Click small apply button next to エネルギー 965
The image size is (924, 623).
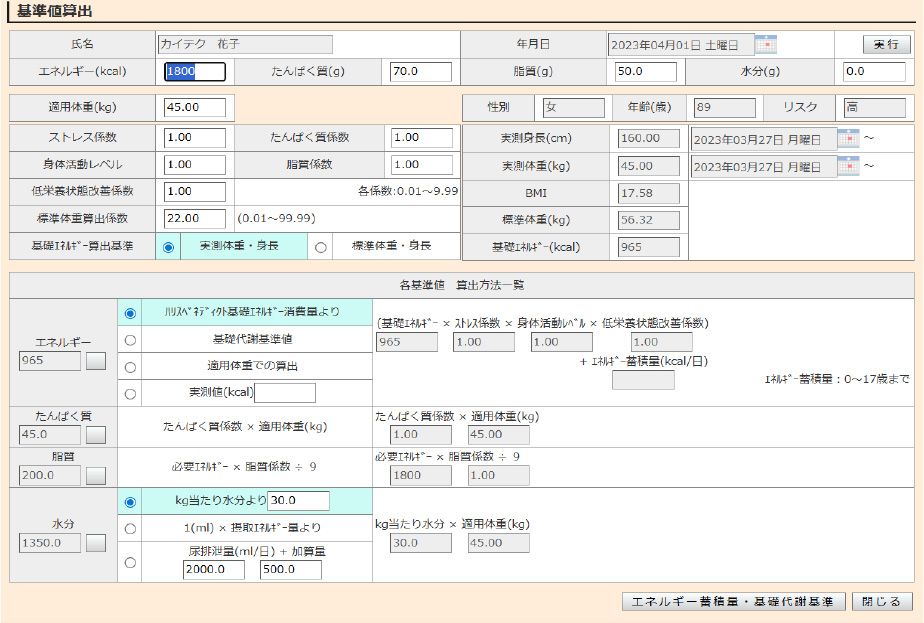coord(96,361)
